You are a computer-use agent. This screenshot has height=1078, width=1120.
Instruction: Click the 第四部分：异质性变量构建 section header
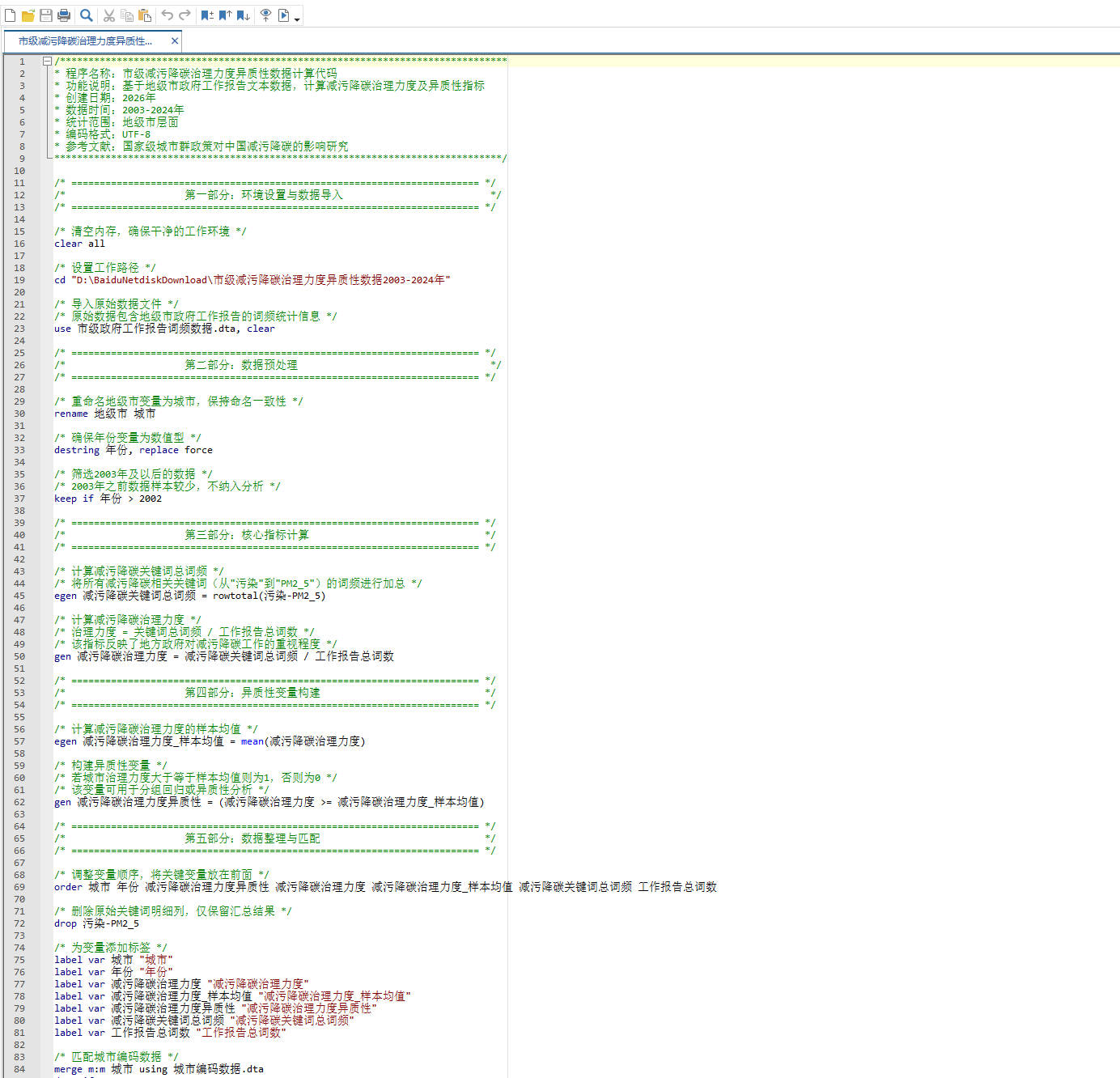[x=252, y=693]
